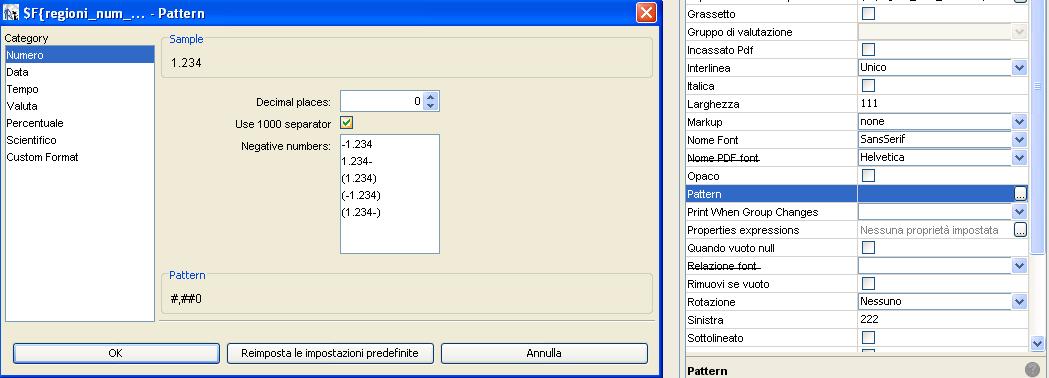Click Reimposta le impostazioni predefinite button
The height and width of the screenshot is (378, 1049).
point(330,353)
